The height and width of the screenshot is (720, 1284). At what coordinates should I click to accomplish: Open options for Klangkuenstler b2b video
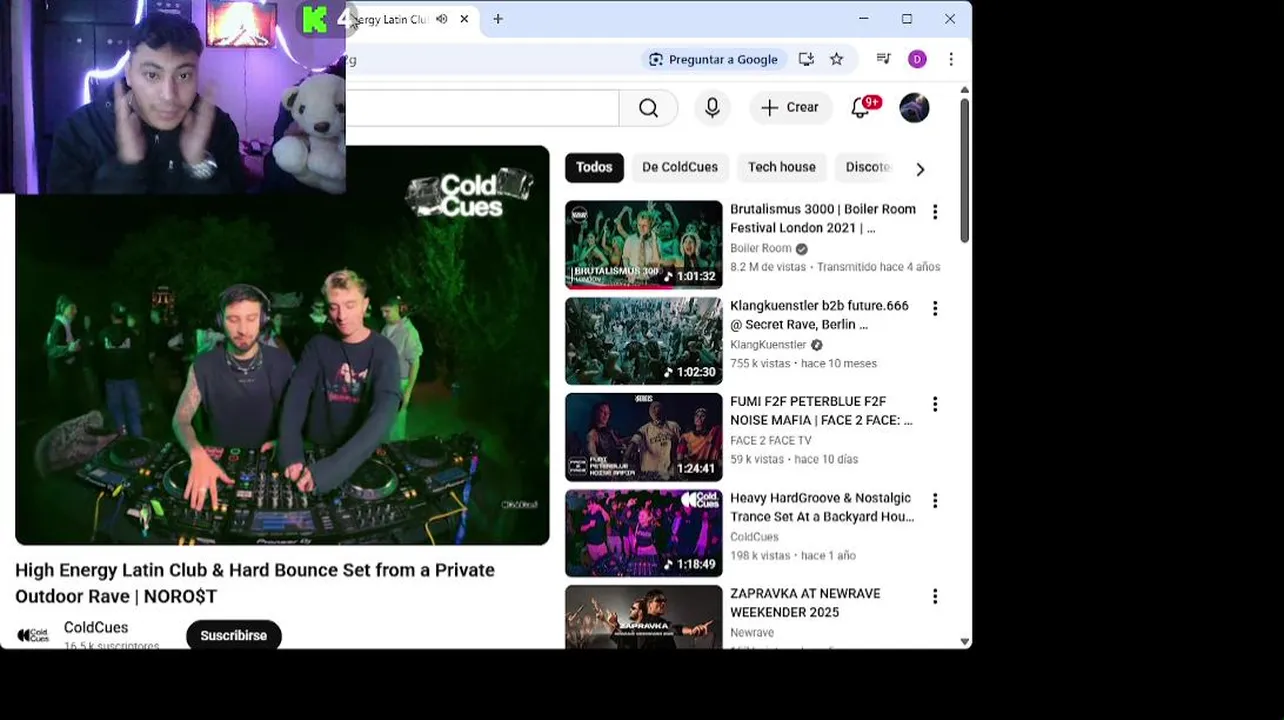tap(935, 308)
